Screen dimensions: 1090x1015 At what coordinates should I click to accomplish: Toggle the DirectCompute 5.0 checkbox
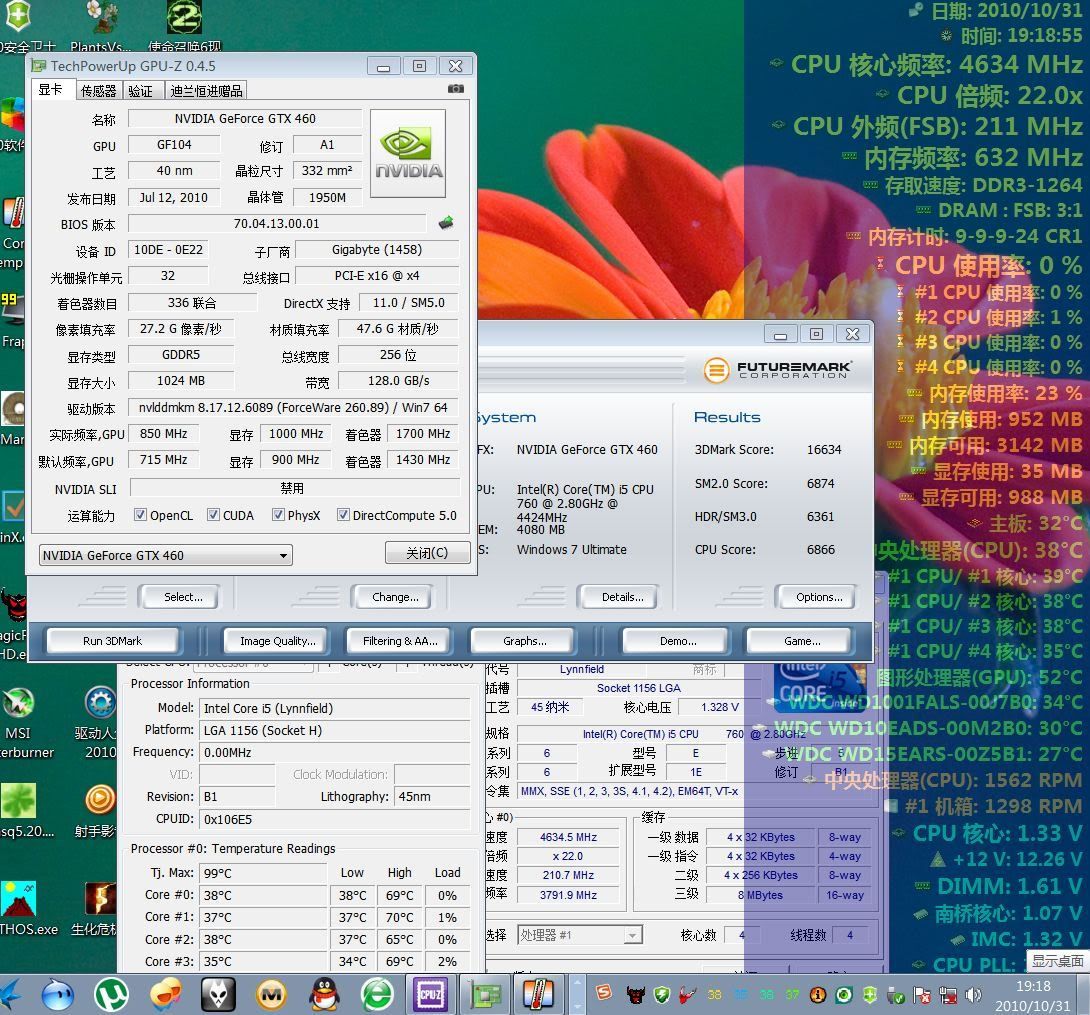click(343, 515)
